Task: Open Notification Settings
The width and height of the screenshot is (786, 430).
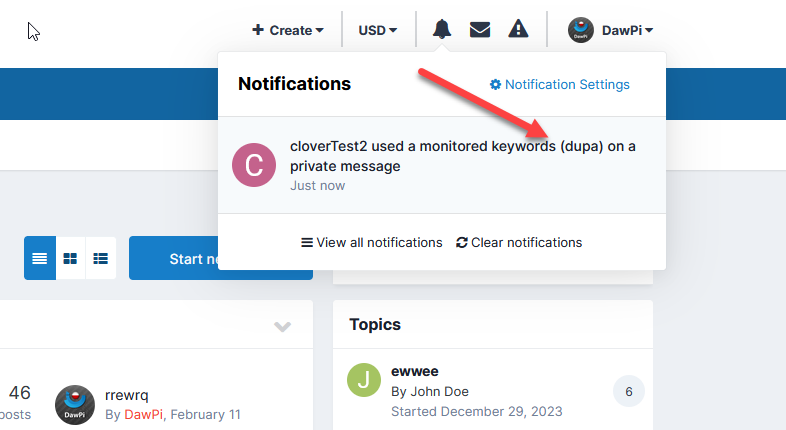Action: tap(560, 85)
